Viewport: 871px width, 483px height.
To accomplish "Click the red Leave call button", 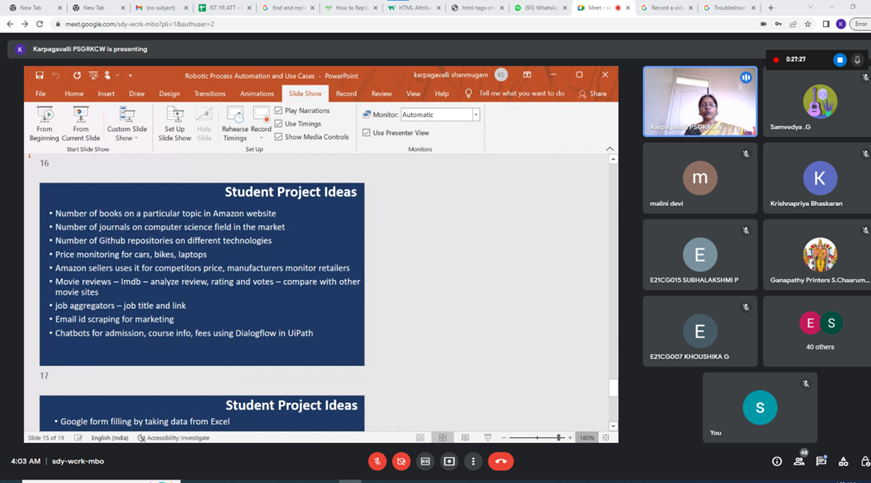I will pyautogui.click(x=501, y=461).
